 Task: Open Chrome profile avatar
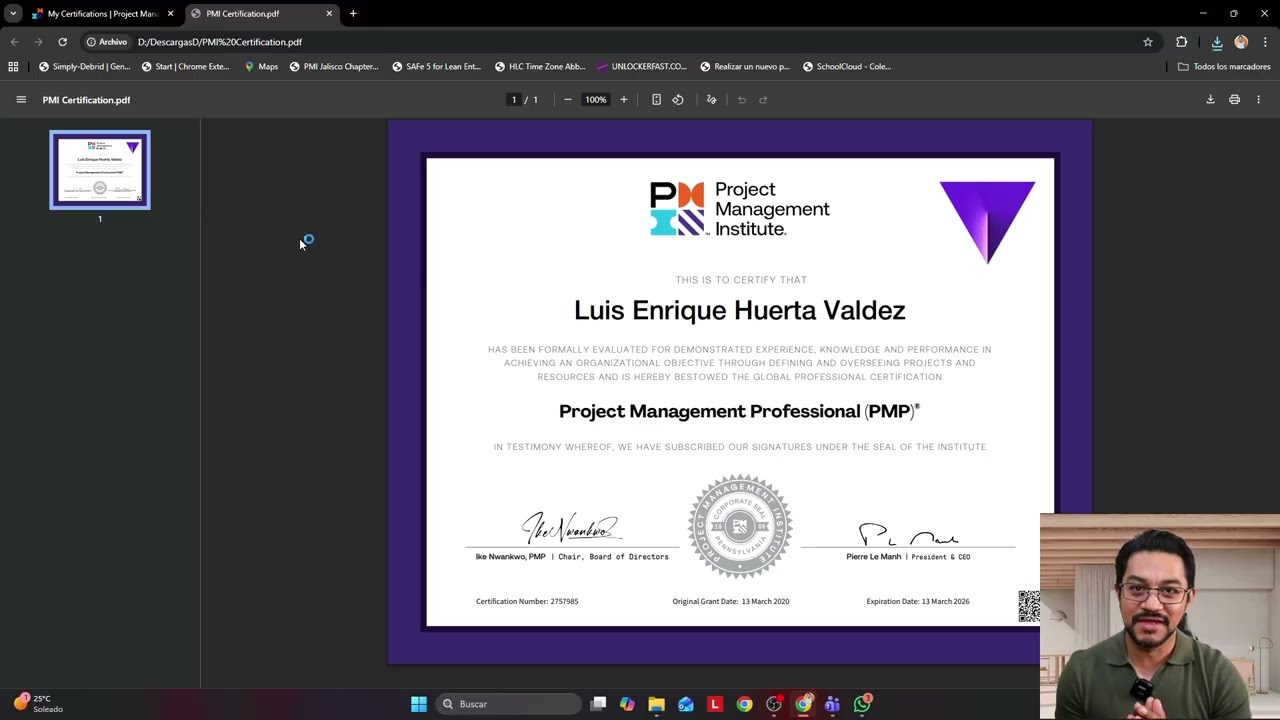point(1241,42)
